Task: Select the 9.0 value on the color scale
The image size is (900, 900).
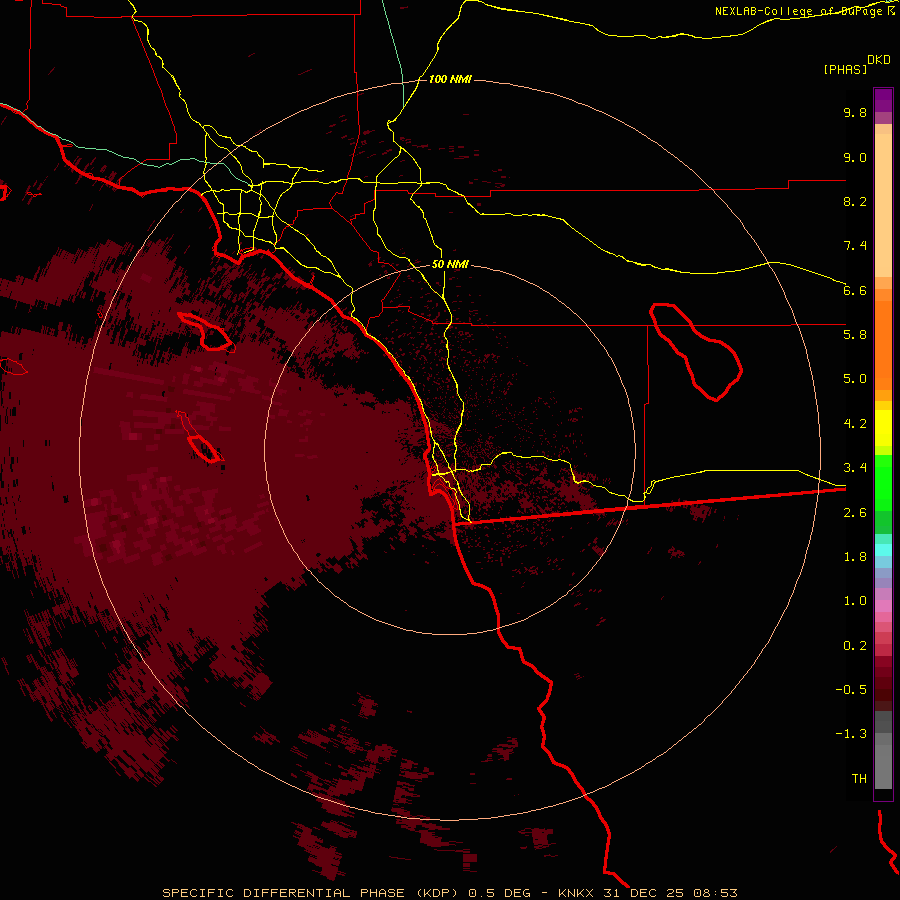Action: pyautogui.click(x=855, y=157)
